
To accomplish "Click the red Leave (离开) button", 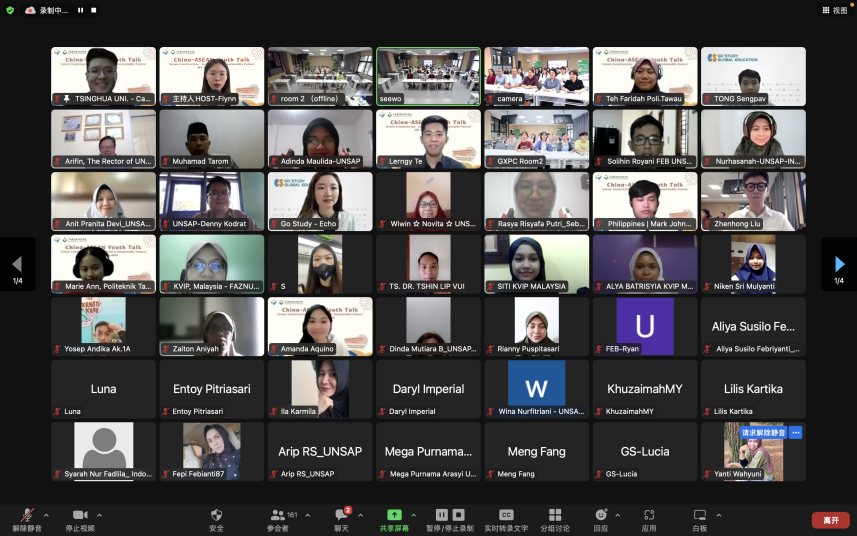I will (x=830, y=520).
